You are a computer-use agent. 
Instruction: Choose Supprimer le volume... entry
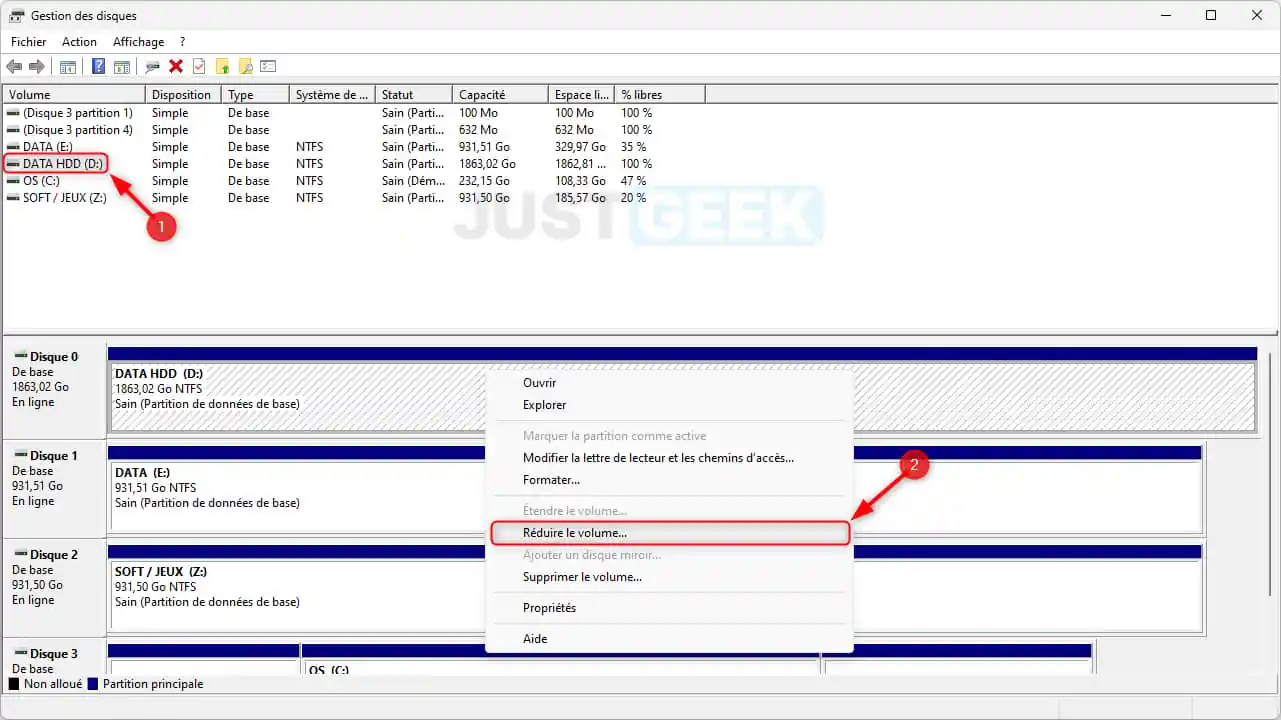669,577
